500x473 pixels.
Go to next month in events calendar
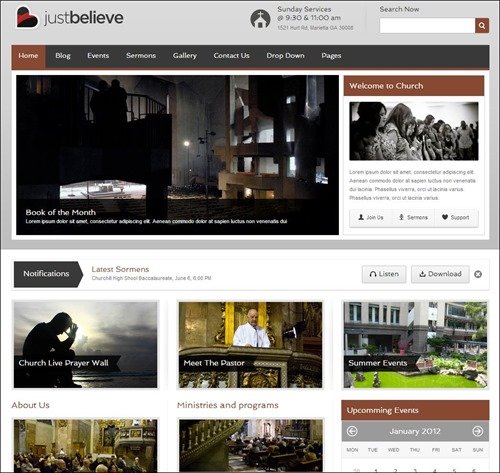point(478,431)
